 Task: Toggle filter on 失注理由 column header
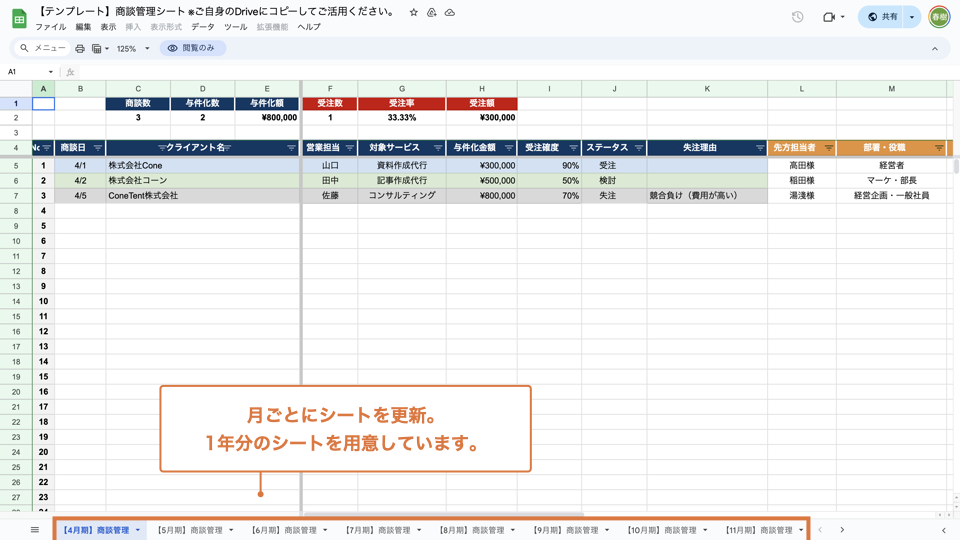pos(759,148)
